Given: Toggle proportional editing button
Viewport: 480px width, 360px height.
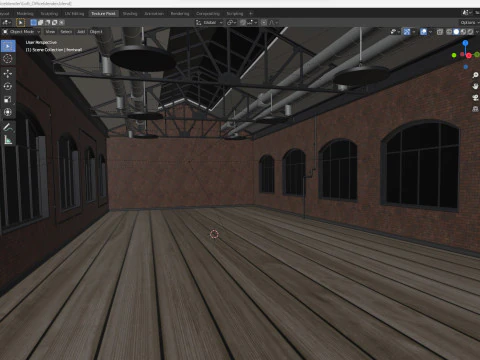Looking at the screenshot, I should [264, 22].
